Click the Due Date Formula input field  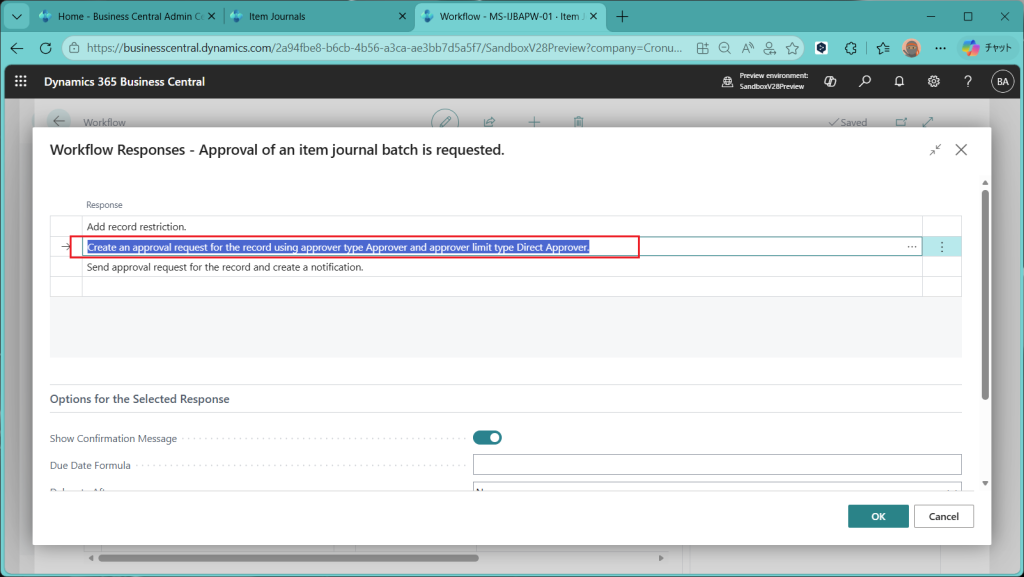point(716,465)
